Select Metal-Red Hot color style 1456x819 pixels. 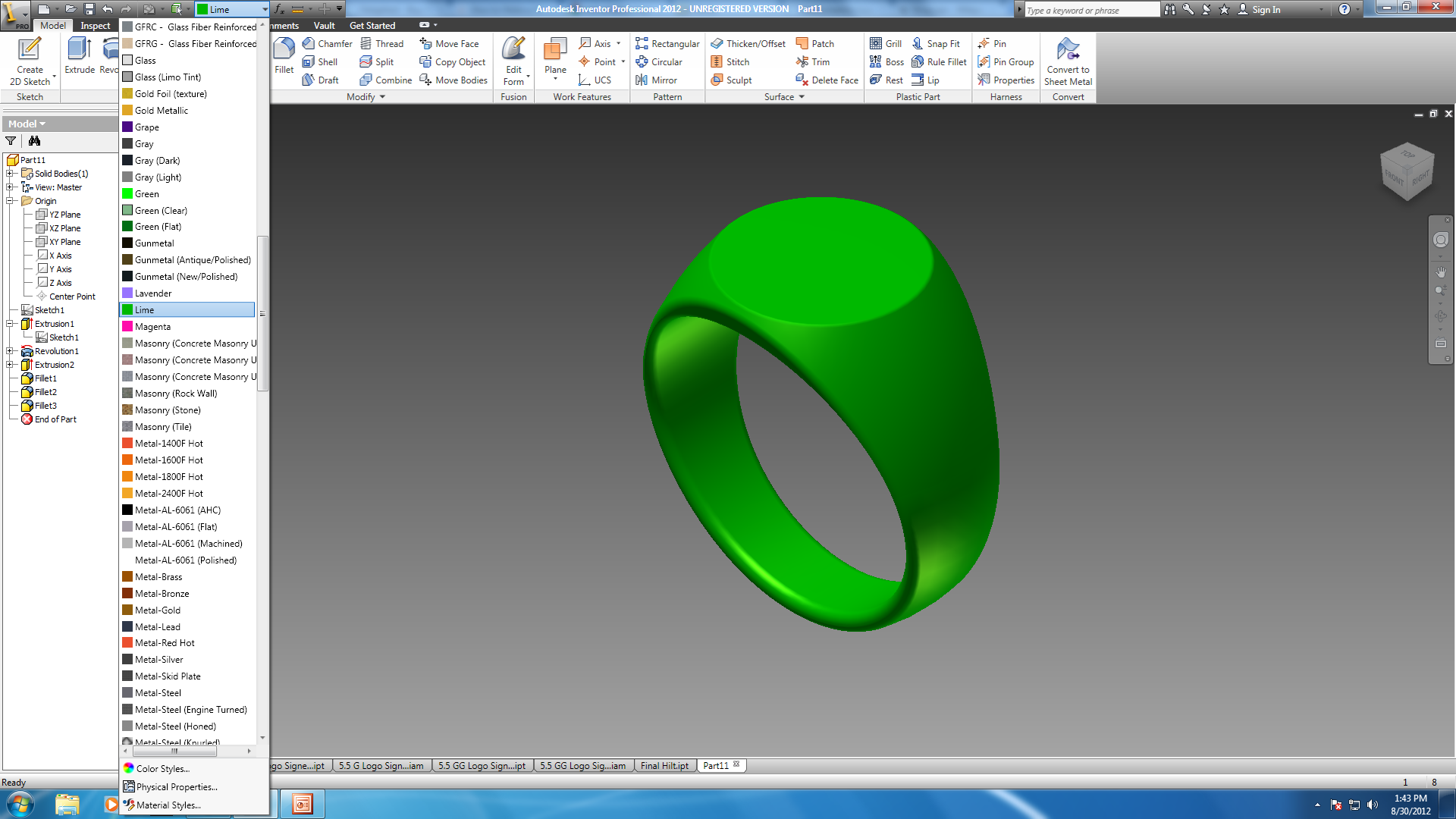[188, 643]
